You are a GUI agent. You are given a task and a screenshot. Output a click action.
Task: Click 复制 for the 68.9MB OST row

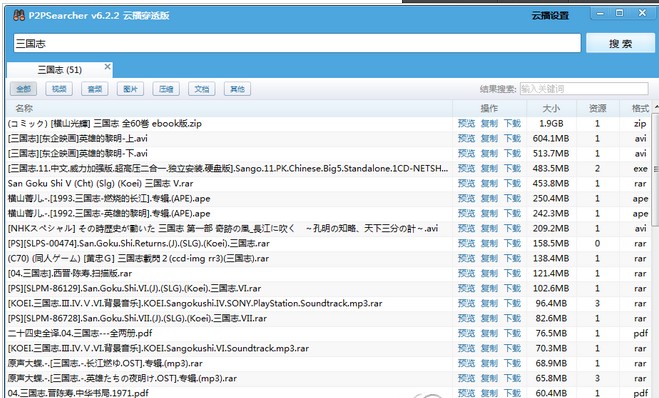click(489, 364)
